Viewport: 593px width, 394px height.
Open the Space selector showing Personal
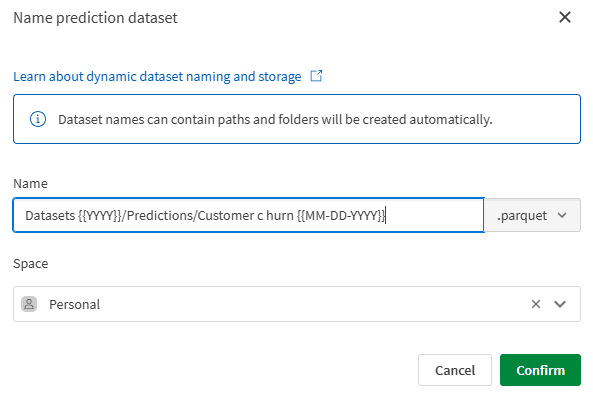click(x=297, y=304)
